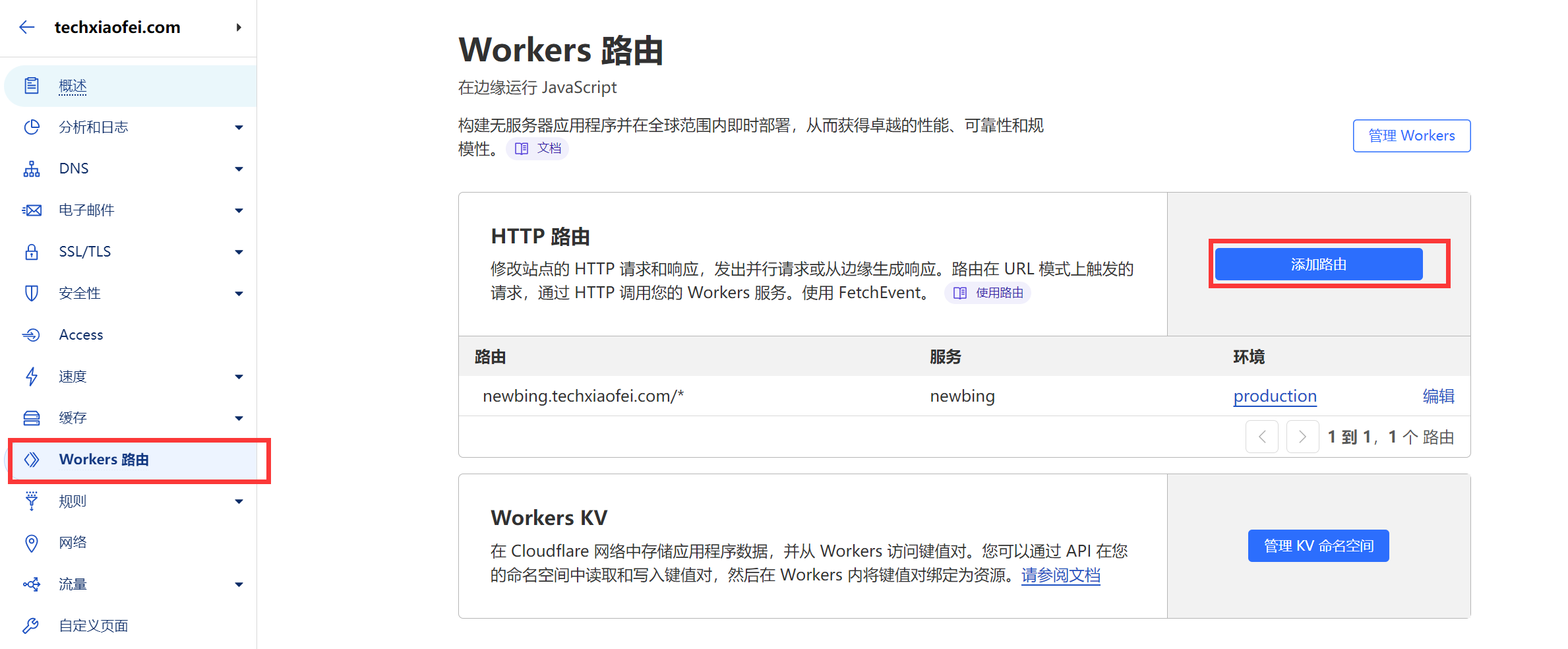Open the domain switcher arrow beside techxiaofei.com
This screenshot has height=649, width=1568.
click(x=239, y=27)
